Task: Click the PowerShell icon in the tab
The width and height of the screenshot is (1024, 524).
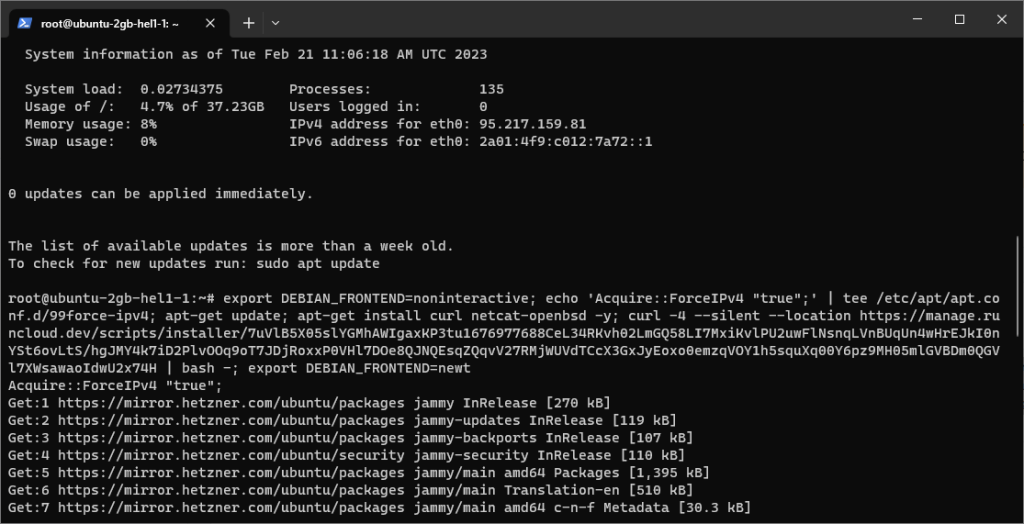Action: 22,22
